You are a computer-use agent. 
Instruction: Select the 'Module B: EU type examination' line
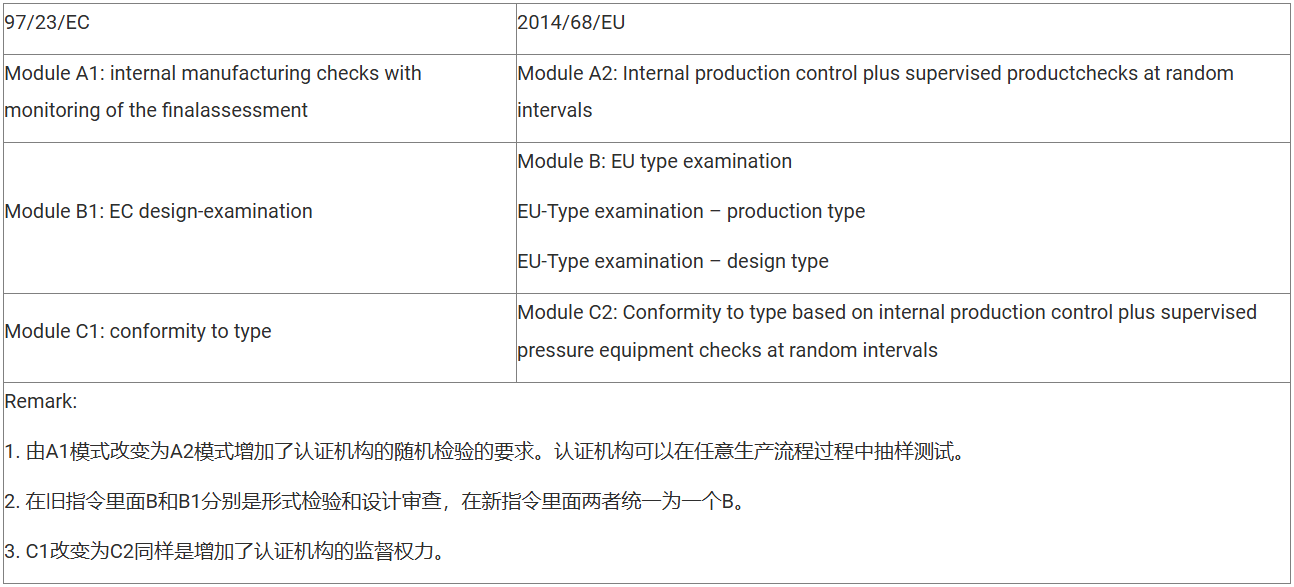pos(654,161)
